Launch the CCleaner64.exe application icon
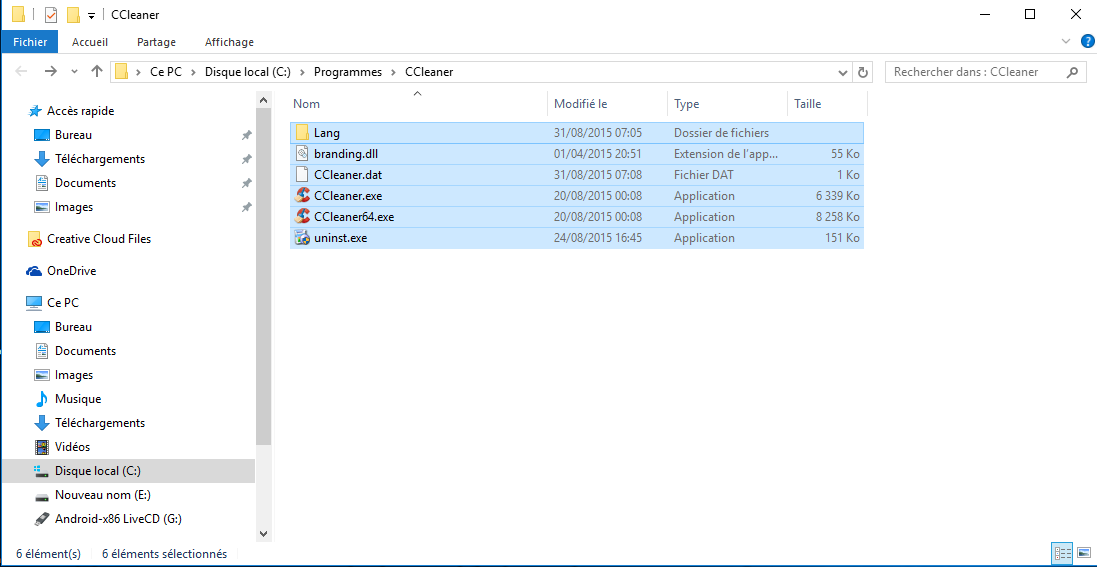The width and height of the screenshot is (1097, 567). tap(302, 216)
